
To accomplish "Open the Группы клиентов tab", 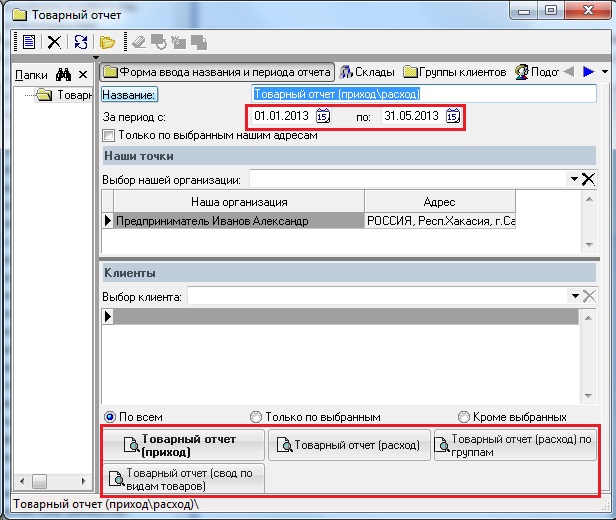I will pos(455,72).
